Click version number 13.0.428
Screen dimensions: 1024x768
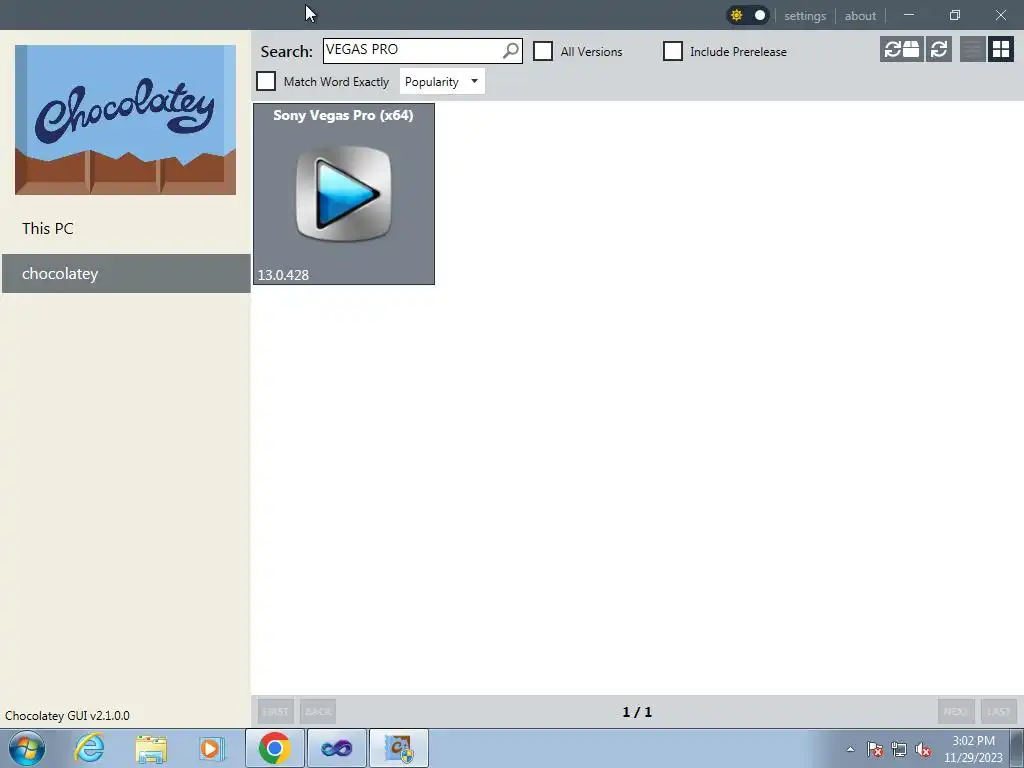(x=283, y=275)
